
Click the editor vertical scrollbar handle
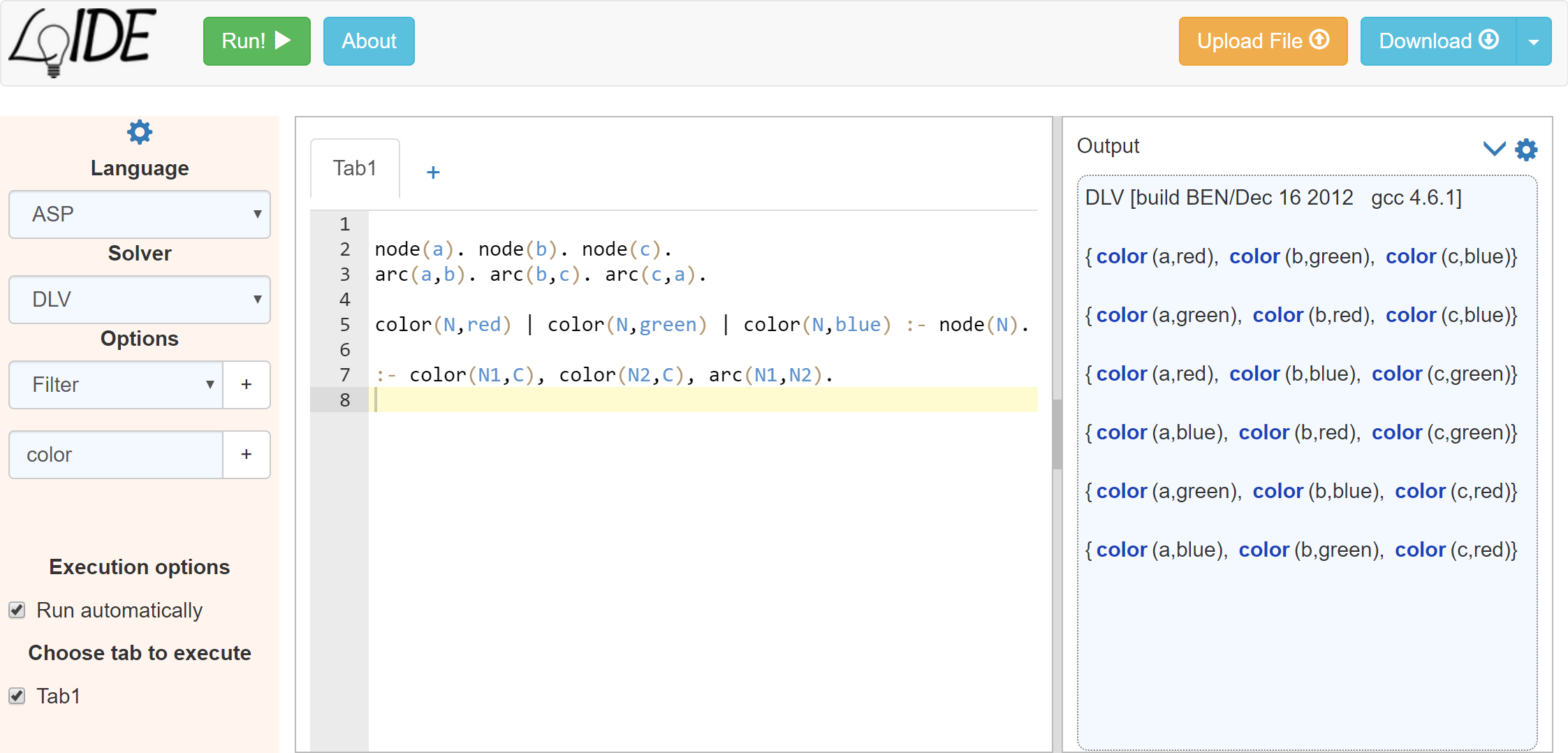click(x=1057, y=433)
